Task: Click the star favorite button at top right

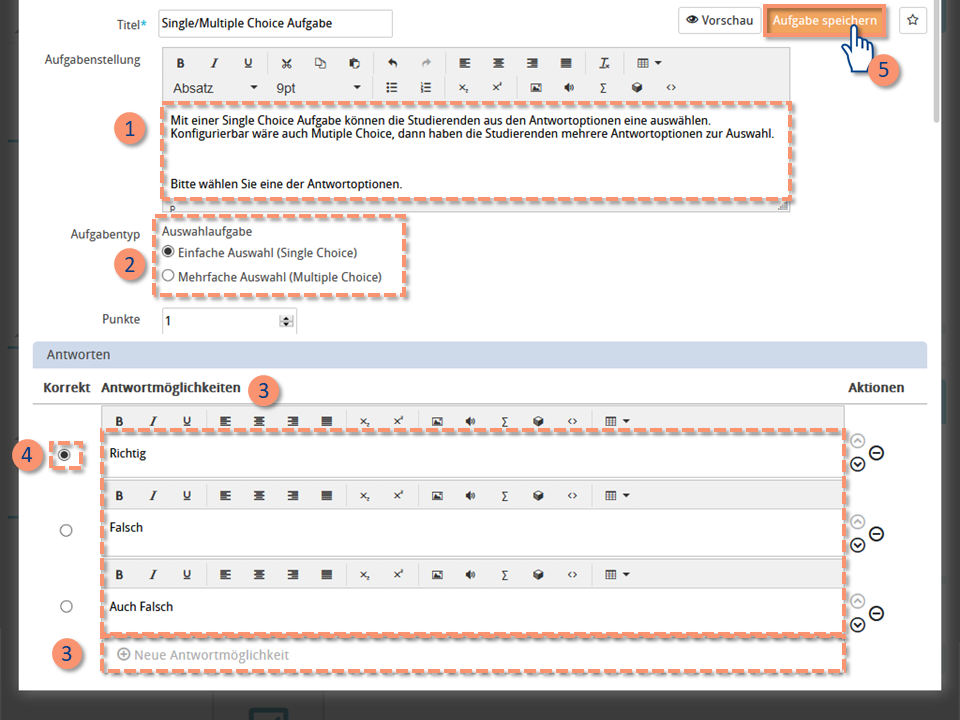Action: click(912, 20)
